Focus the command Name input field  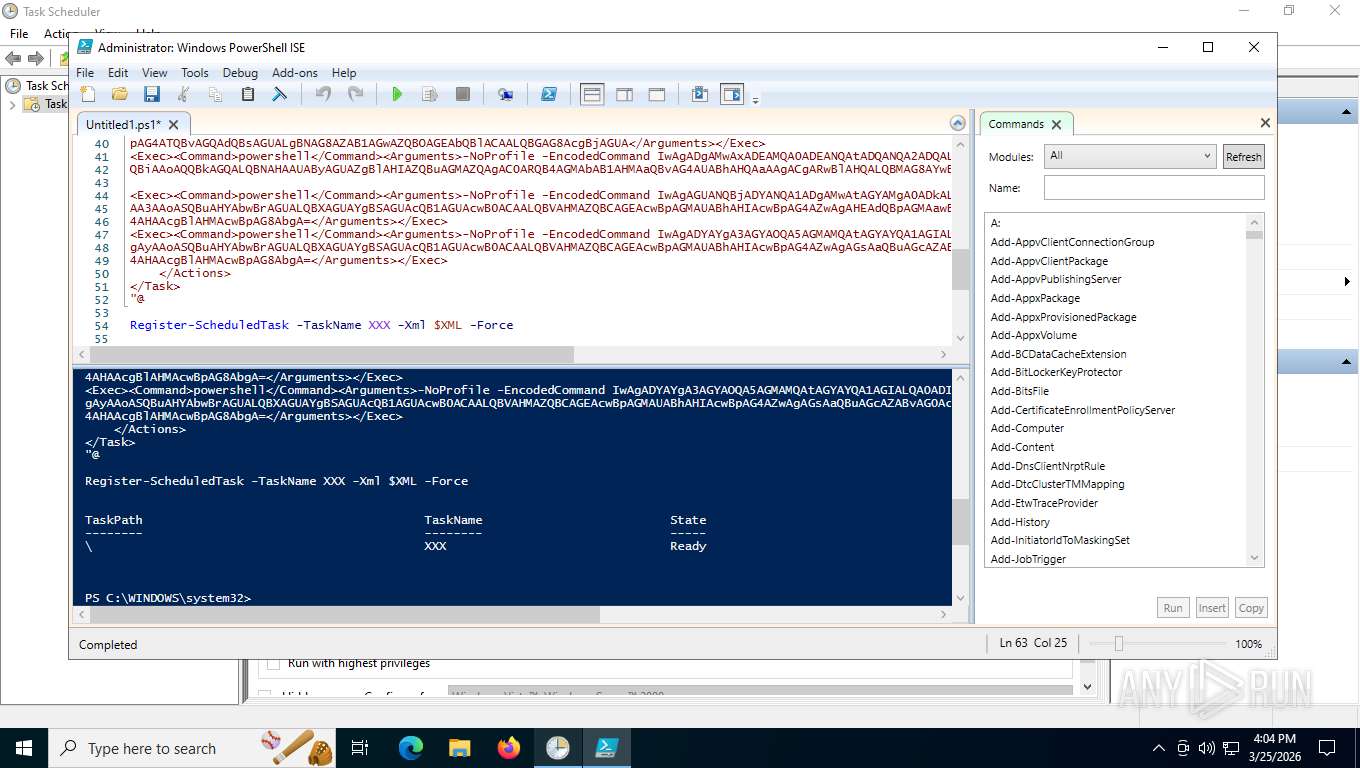(x=1154, y=188)
